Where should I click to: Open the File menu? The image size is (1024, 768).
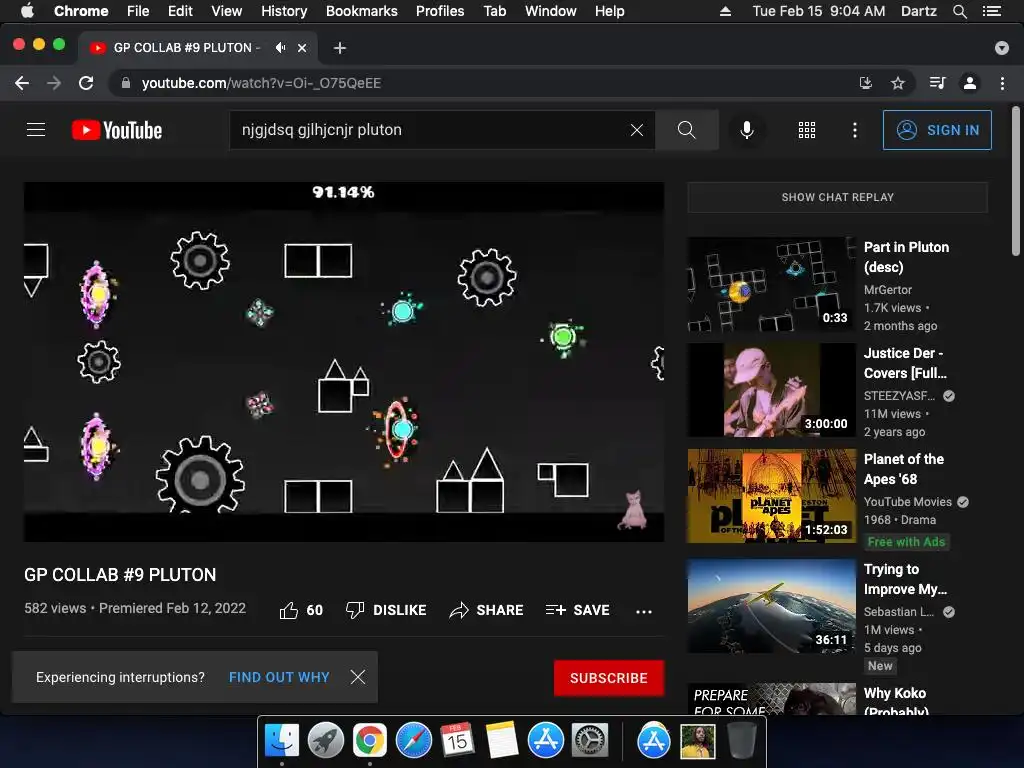(138, 11)
